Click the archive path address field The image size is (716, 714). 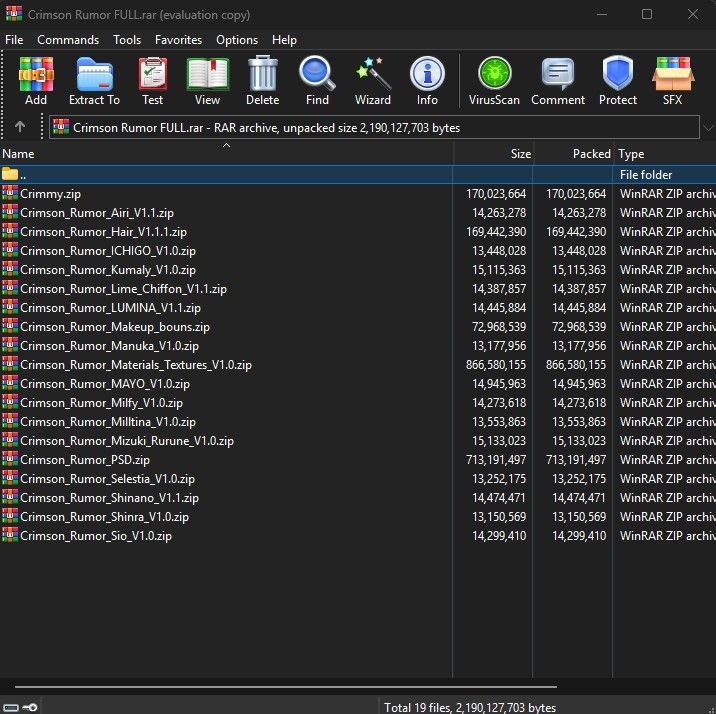(x=374, y=127)
